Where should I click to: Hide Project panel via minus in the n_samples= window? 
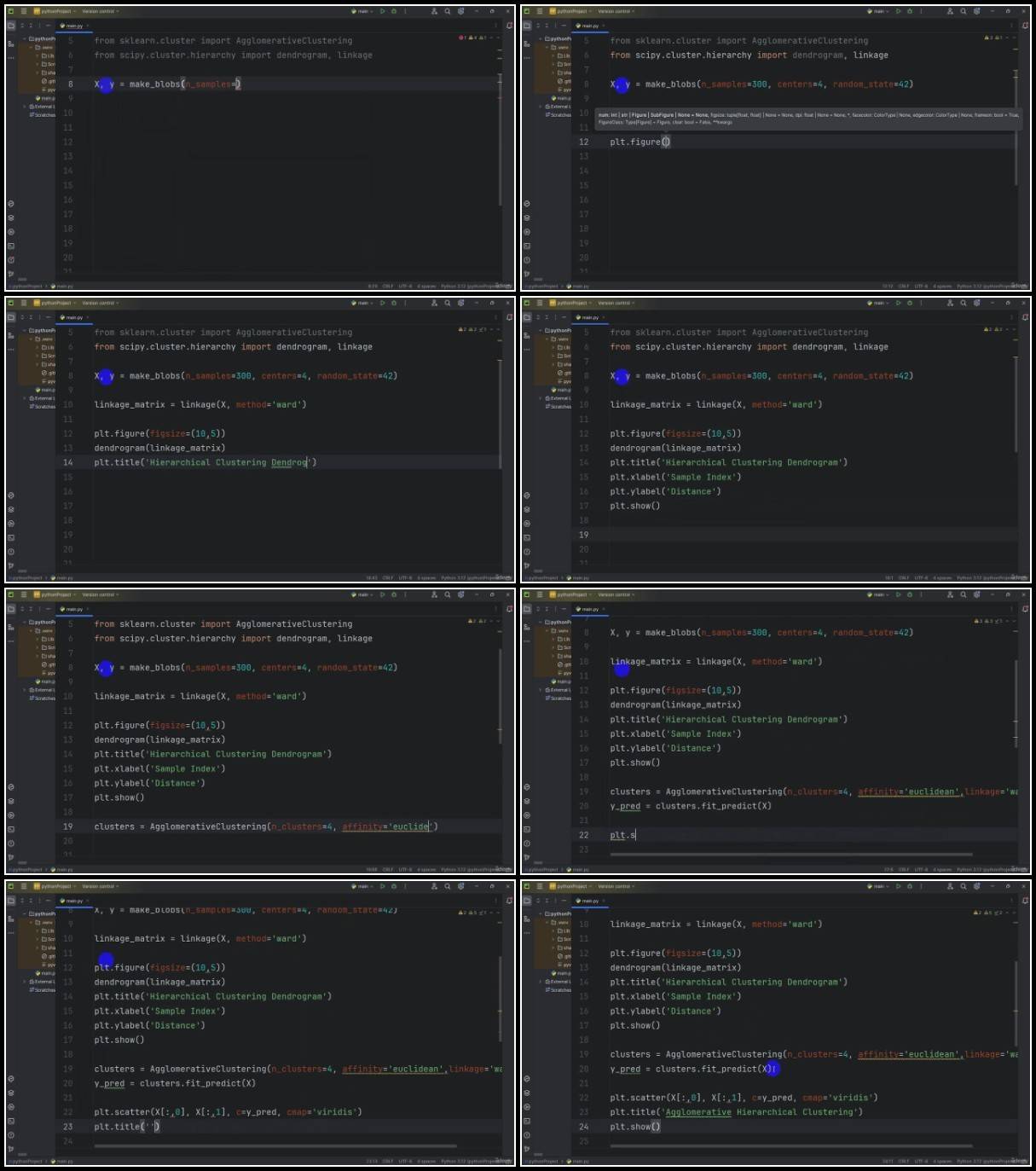tap(49, 26)
